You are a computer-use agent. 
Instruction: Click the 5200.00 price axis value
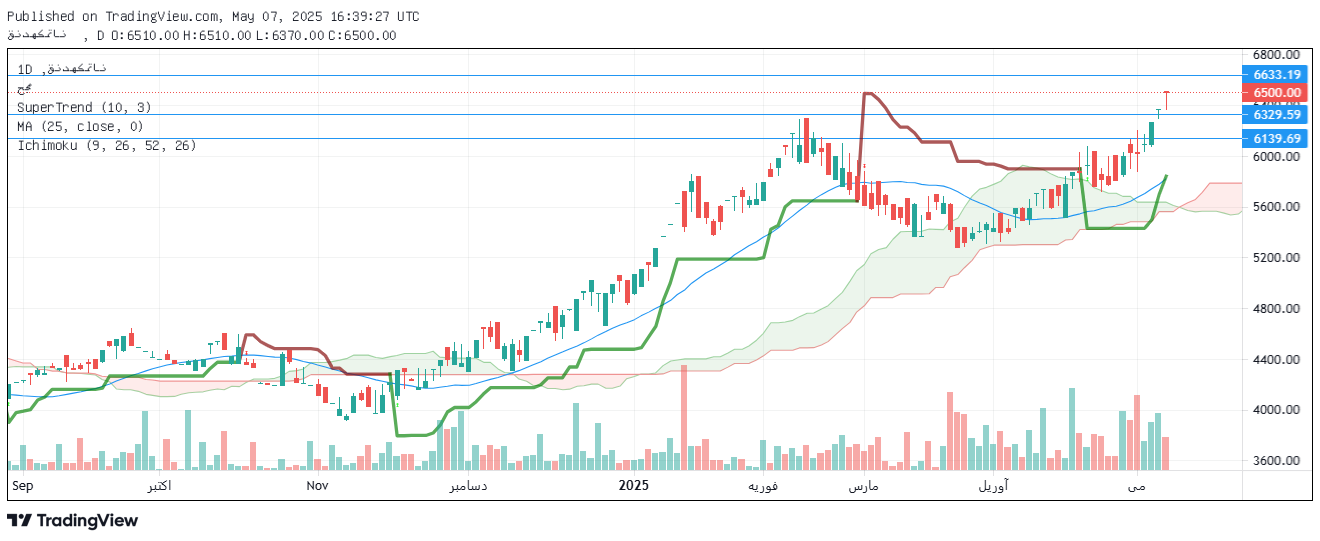click(x=1276, y=258)
